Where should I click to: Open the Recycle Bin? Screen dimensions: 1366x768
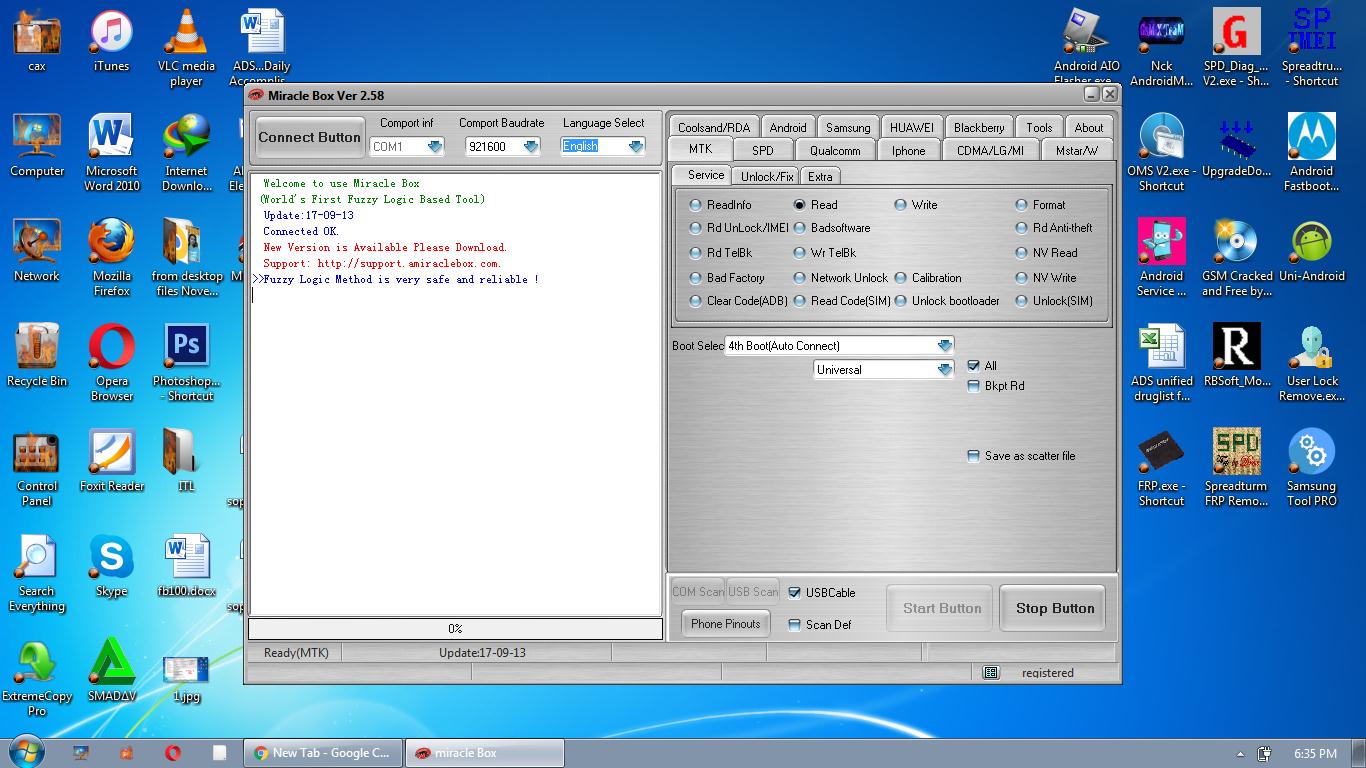[37, 356]
